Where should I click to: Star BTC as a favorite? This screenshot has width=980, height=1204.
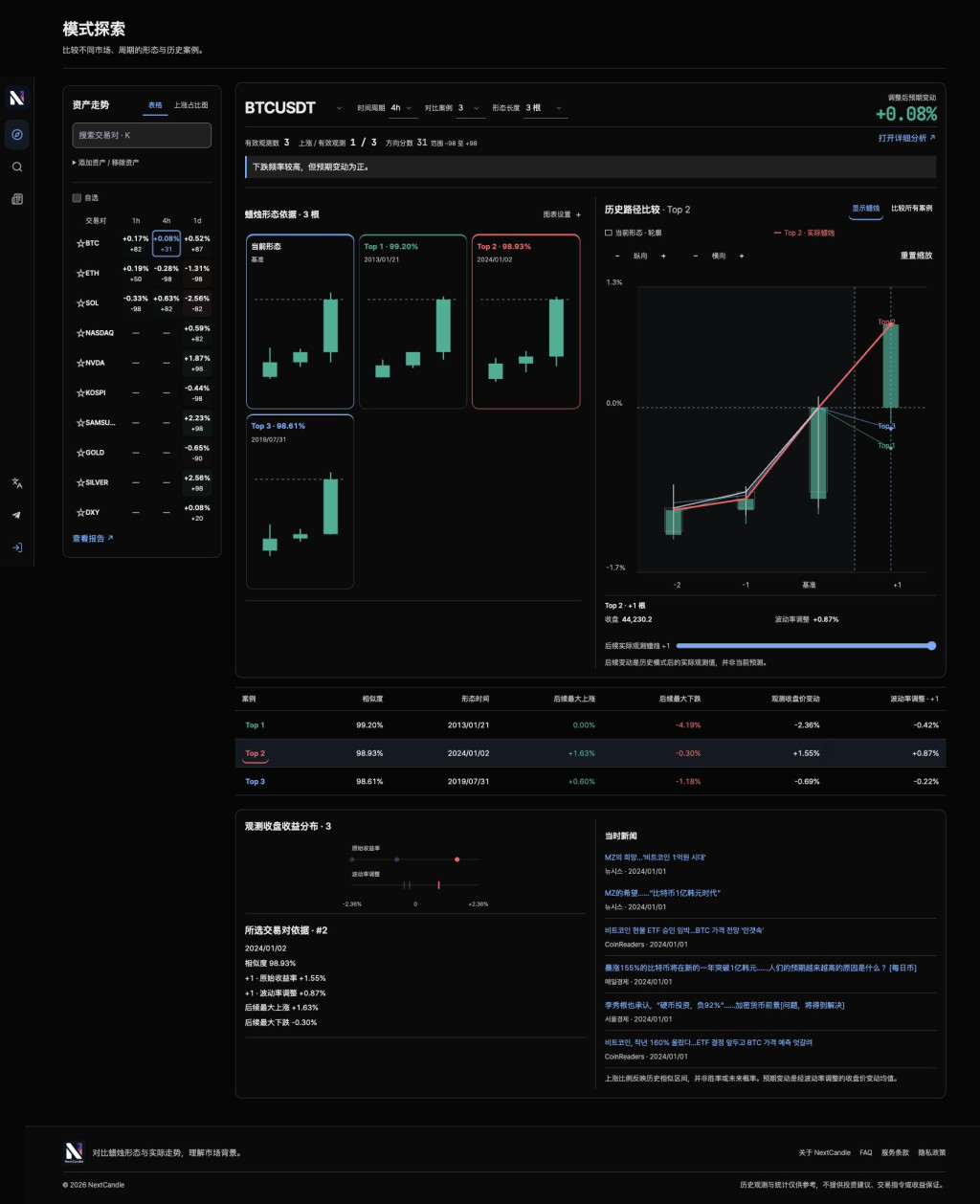pyautogui.click(x=80, y=243)
